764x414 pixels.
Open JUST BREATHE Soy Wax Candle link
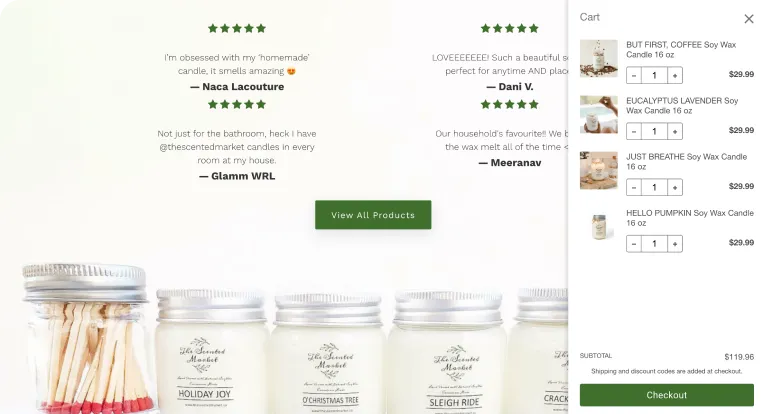(687, 162)
